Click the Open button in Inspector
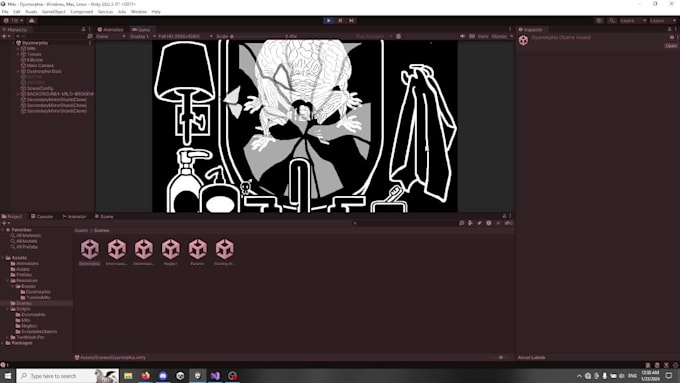The image size is (680, 383). [671, 46]
